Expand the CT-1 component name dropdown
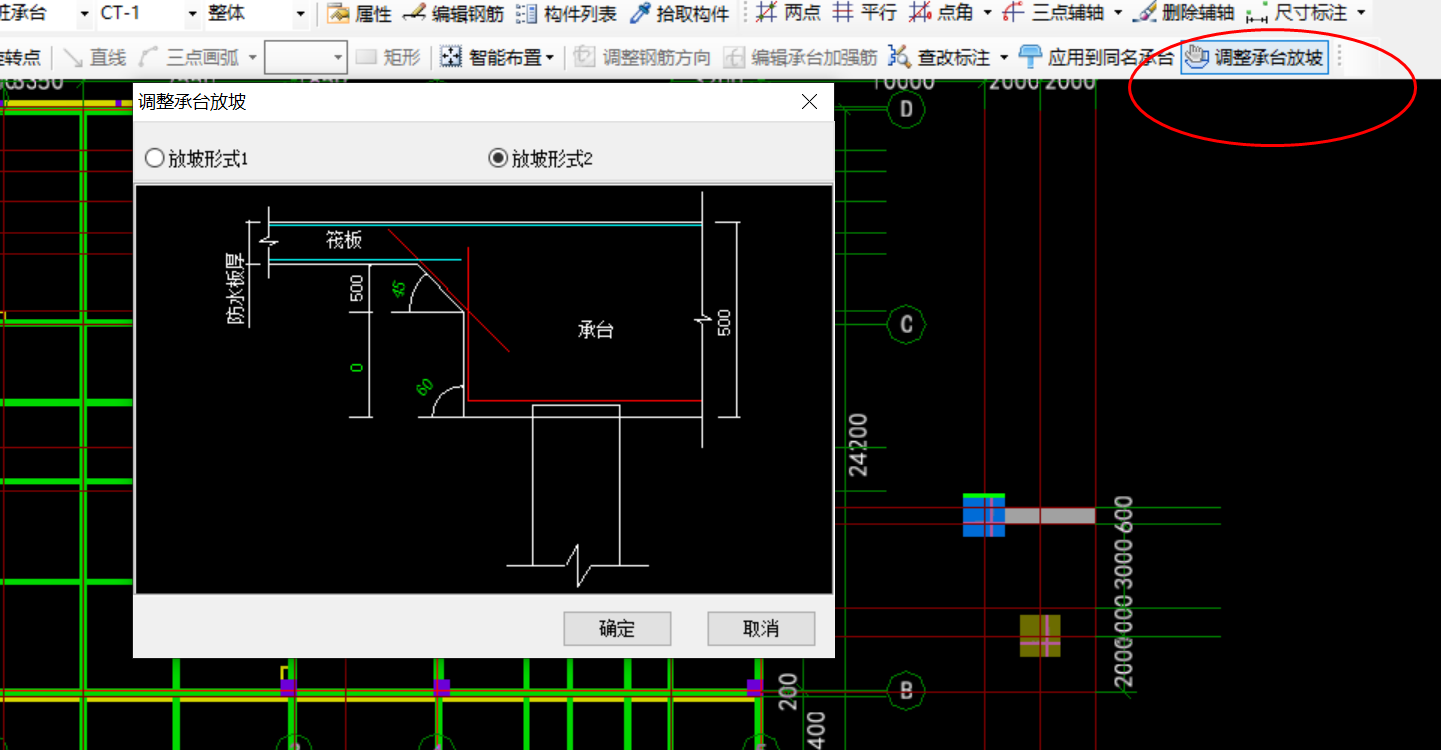1441x750 pixels. pos(192,14)
